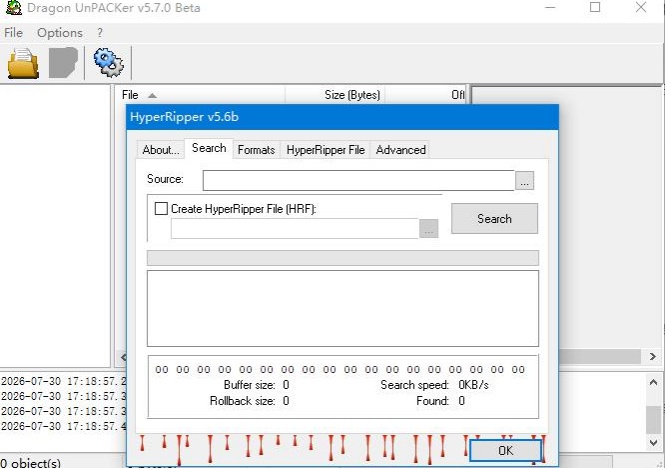Switch to the About... tab
This screenshot has height=468, width=665.
161,150
